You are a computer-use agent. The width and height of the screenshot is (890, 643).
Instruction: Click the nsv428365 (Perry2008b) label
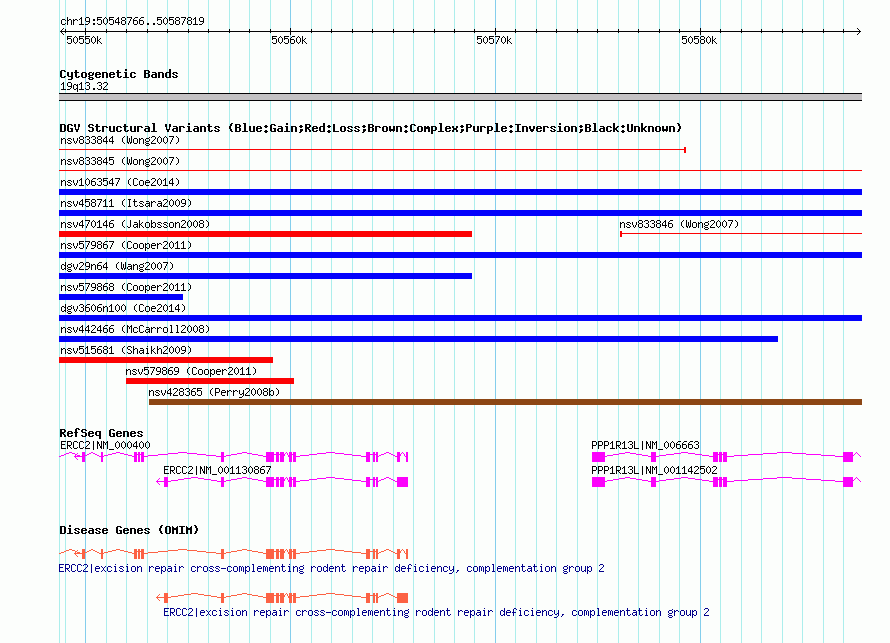coord(214,392)
